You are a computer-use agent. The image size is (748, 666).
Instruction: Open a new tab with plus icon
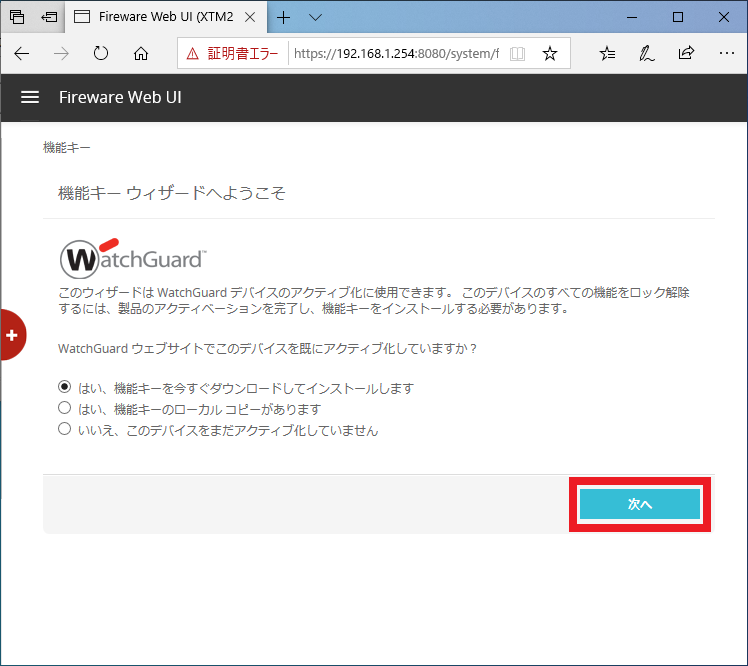pos(283,18)
